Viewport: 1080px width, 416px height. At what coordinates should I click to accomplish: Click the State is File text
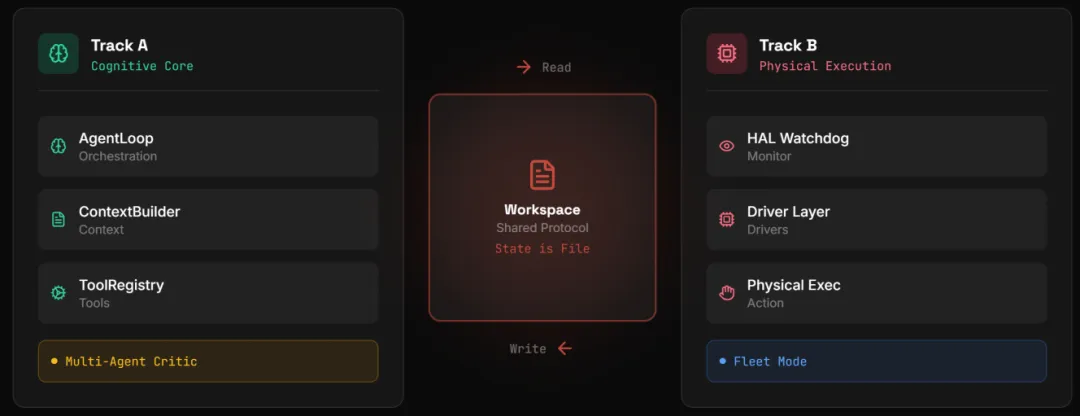(x=542, y=248)
